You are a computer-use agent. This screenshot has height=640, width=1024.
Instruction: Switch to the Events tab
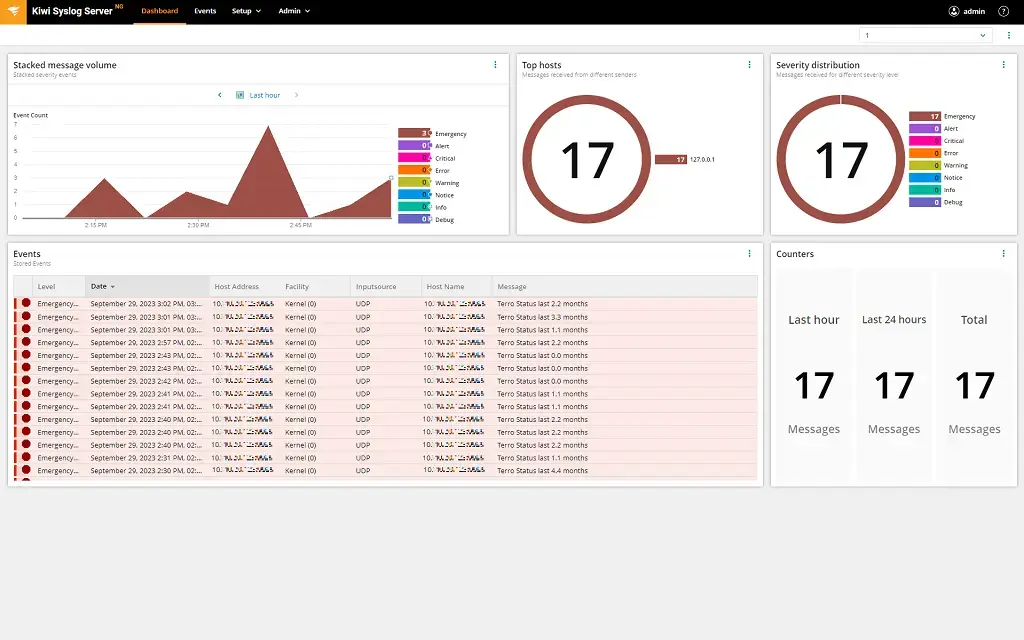point(205,11)
